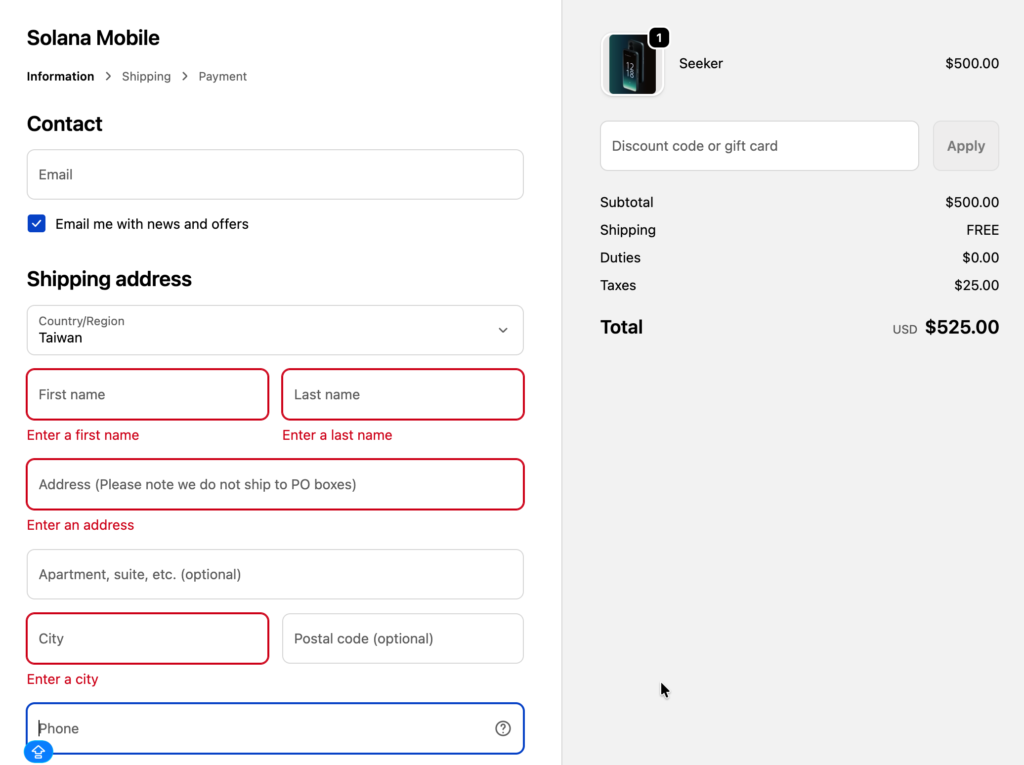Click the Address text field
Screen dimensions: 1024x765
point(275,485)
